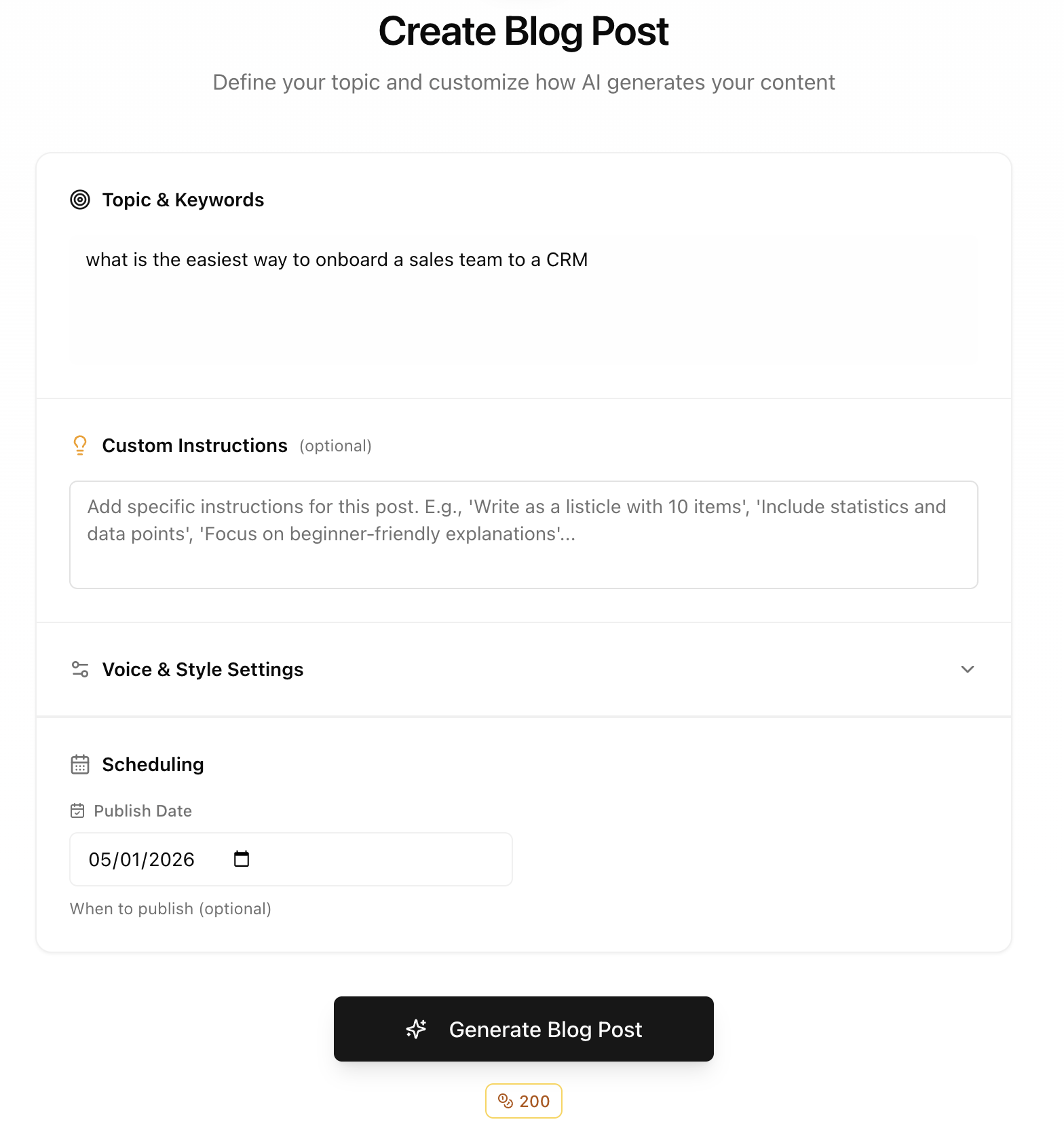Viewport: 1064px width, 1124px height.
Task: Click the 200 credits badge
Action: pos(523,1101)
